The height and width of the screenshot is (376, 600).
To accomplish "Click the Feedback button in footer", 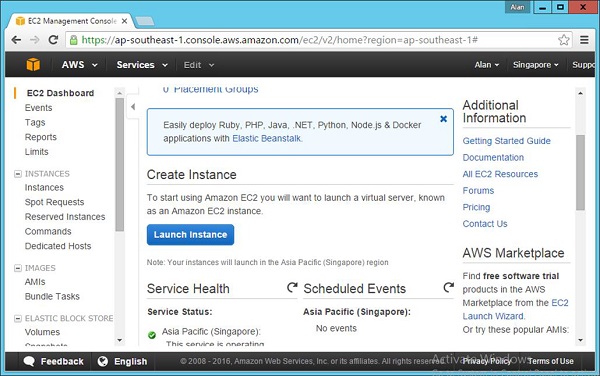I will 54,361.
